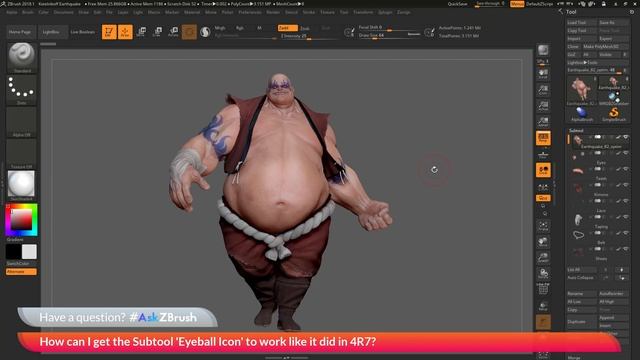Collapse the Tool palette arrow
Viewport: 640px width, 360px height.
point(560,12)
